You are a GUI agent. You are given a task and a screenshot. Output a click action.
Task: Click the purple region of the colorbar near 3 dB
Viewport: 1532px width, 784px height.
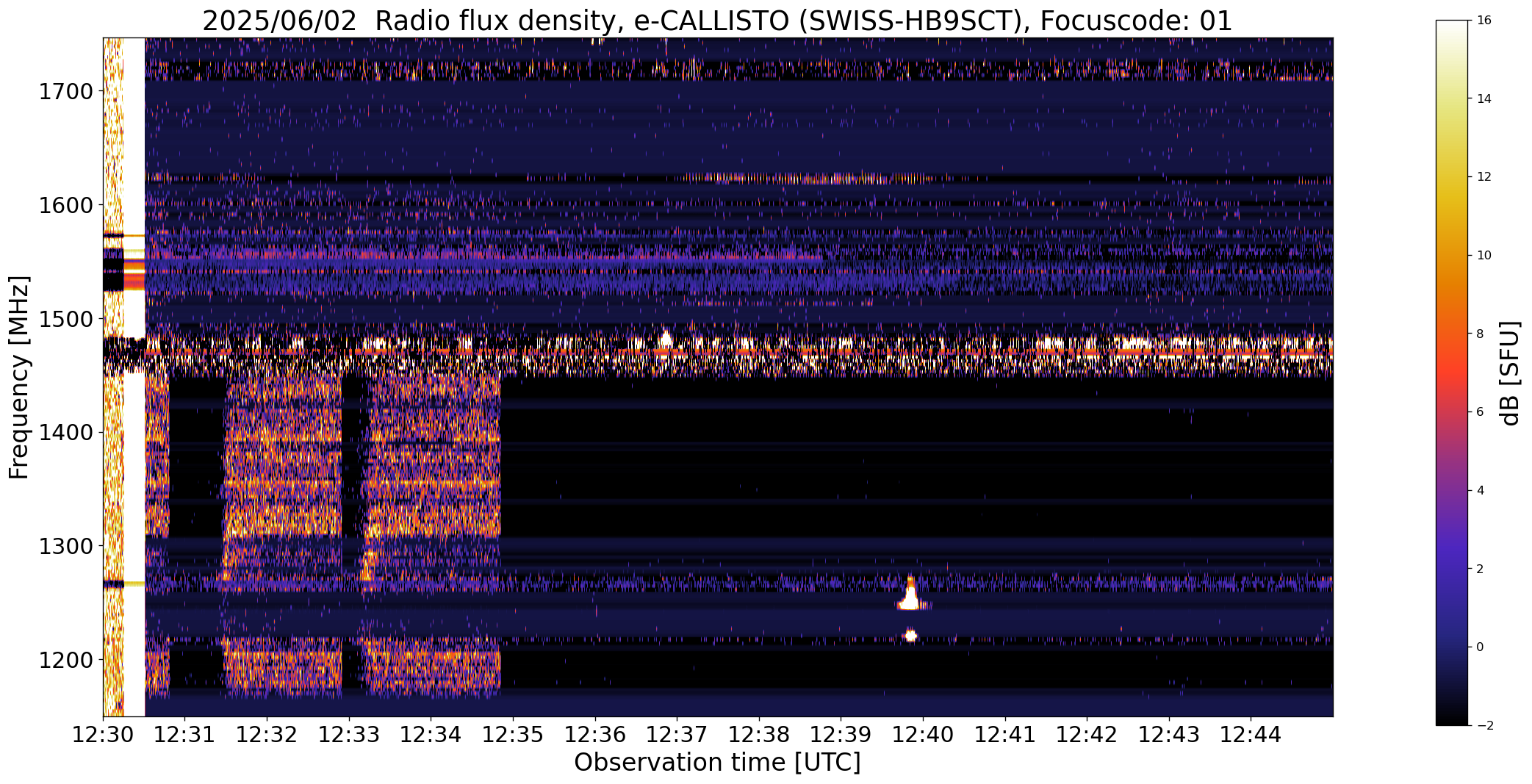1451,530
